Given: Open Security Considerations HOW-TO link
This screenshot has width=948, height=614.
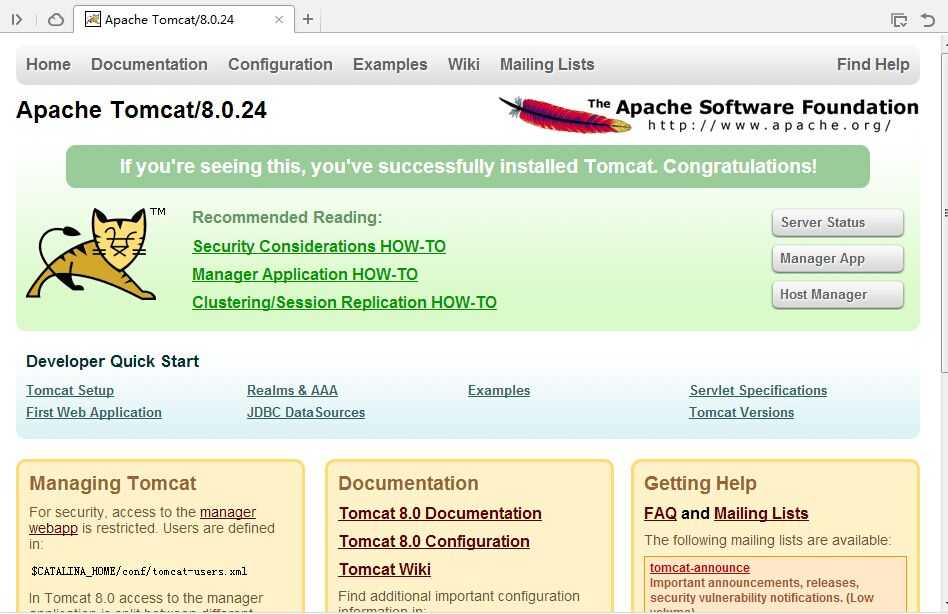Looking at the screenshot, I should (319, 247).
